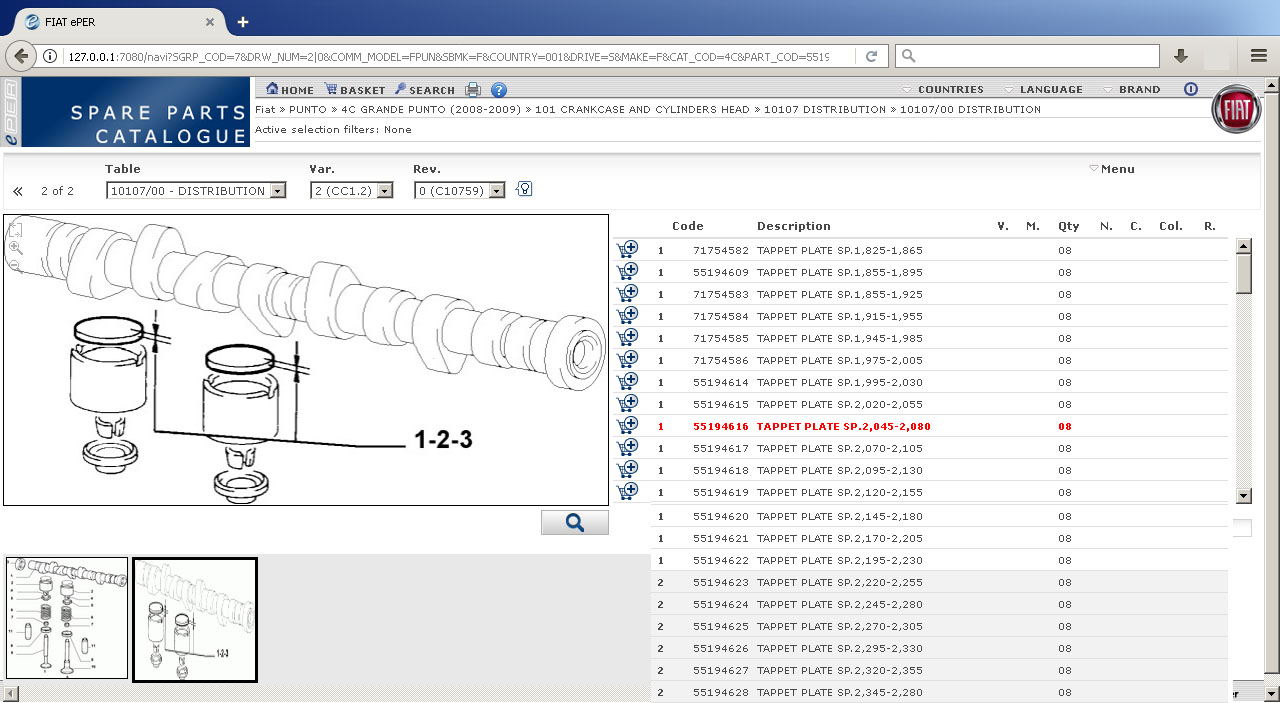Add part 55194617 to basket

(x=627, y=448)
